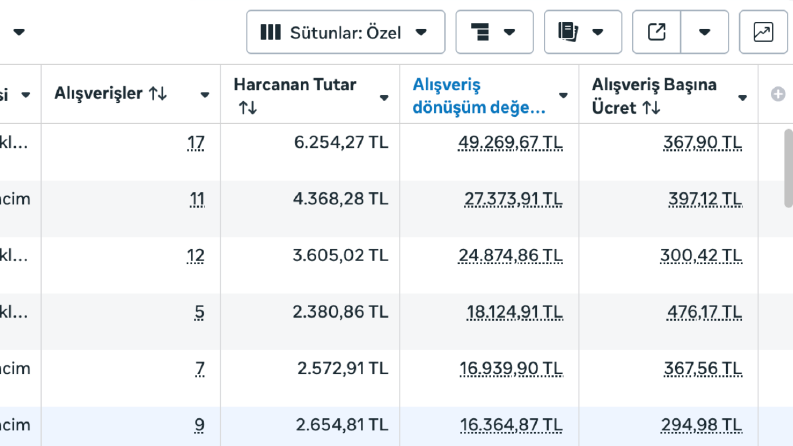Click amount spent 4.368,28 TL
The height and width of the screenshot is (446, 793).
[x=340, y=199]
